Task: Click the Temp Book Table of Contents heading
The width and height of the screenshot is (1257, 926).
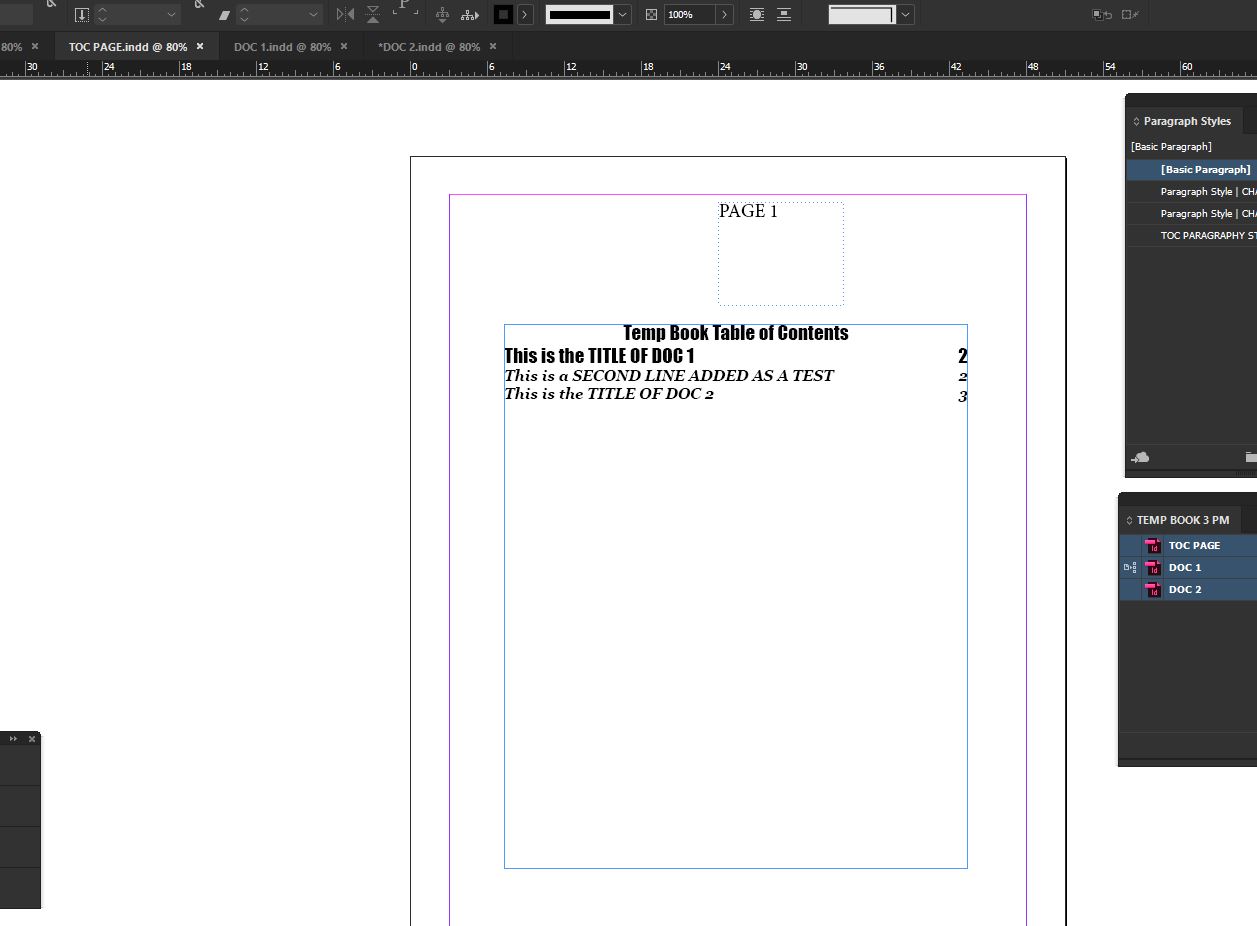Action: coord(736,333)
